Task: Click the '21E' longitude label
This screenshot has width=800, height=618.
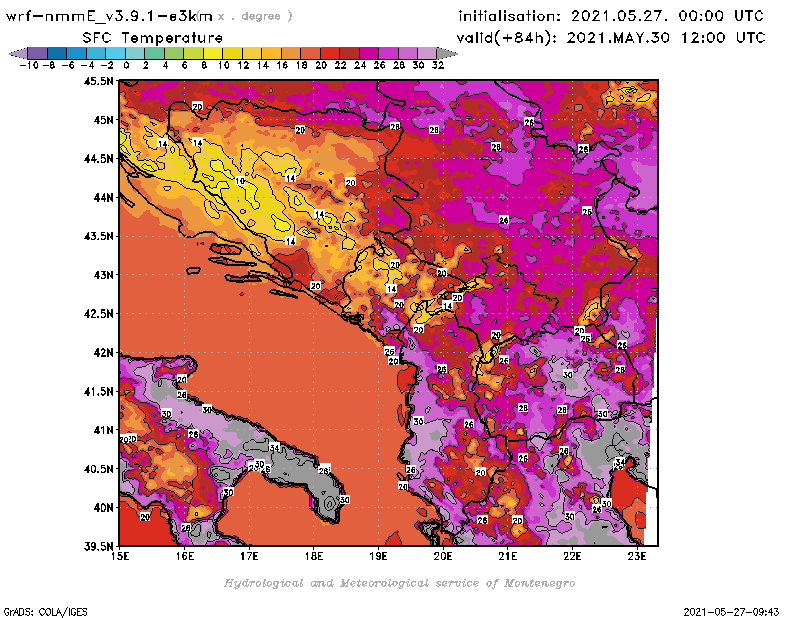Action: tap(508, 556)
